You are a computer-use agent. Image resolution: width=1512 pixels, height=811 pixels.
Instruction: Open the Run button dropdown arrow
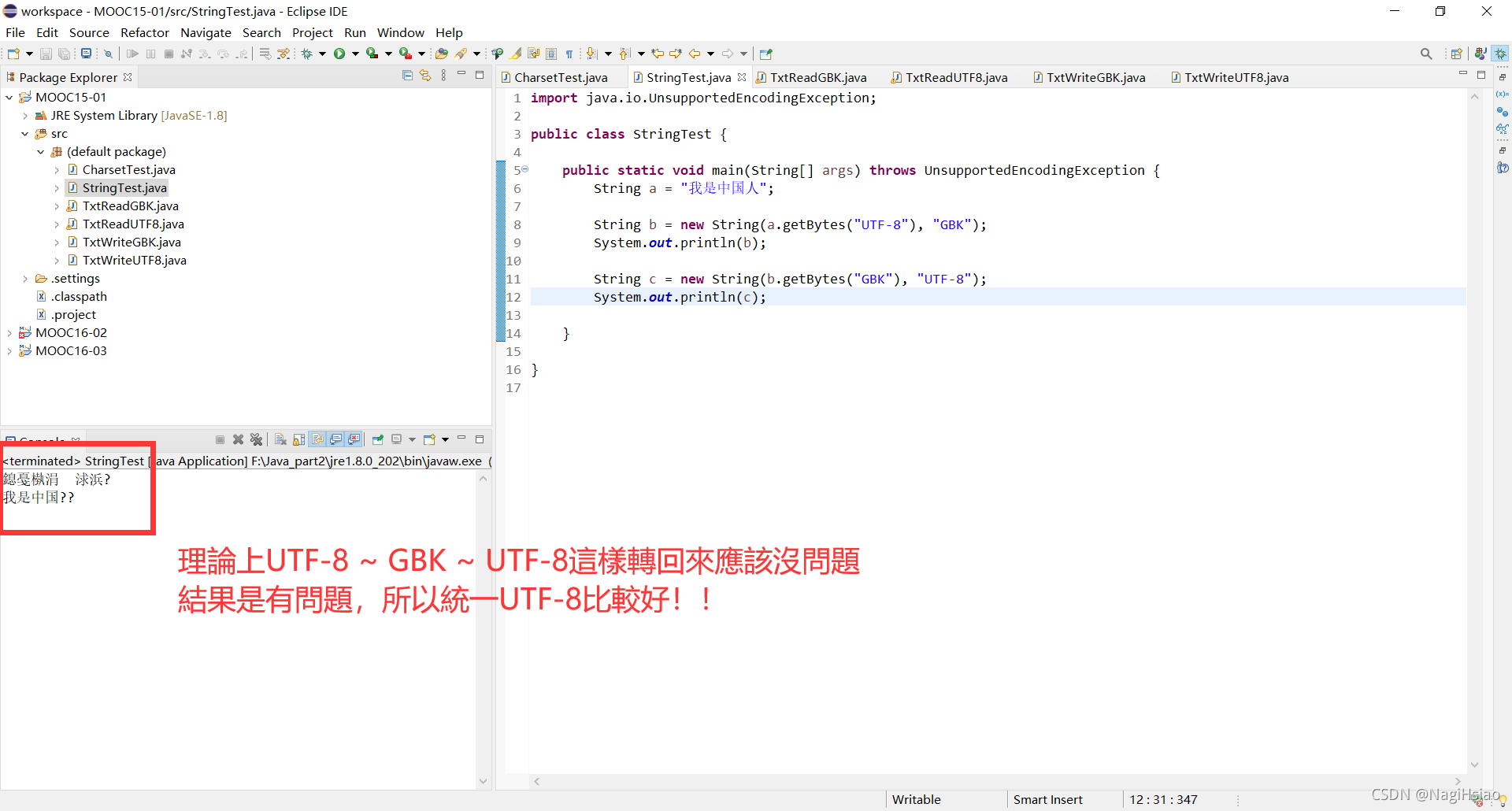pyautogui.click(x=355, y=54)
